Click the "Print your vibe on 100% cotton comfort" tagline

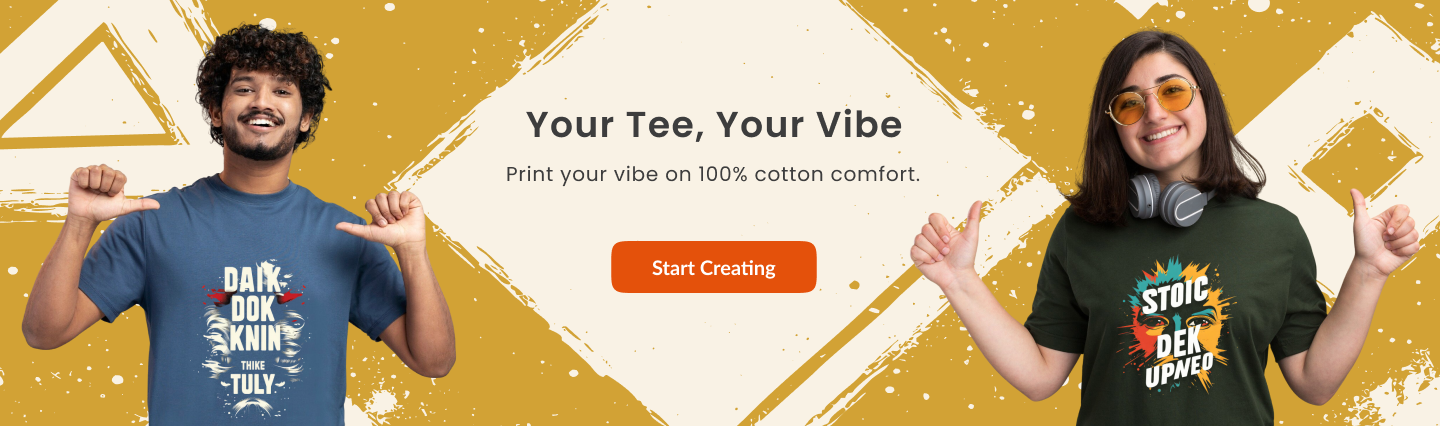[713, 174]
